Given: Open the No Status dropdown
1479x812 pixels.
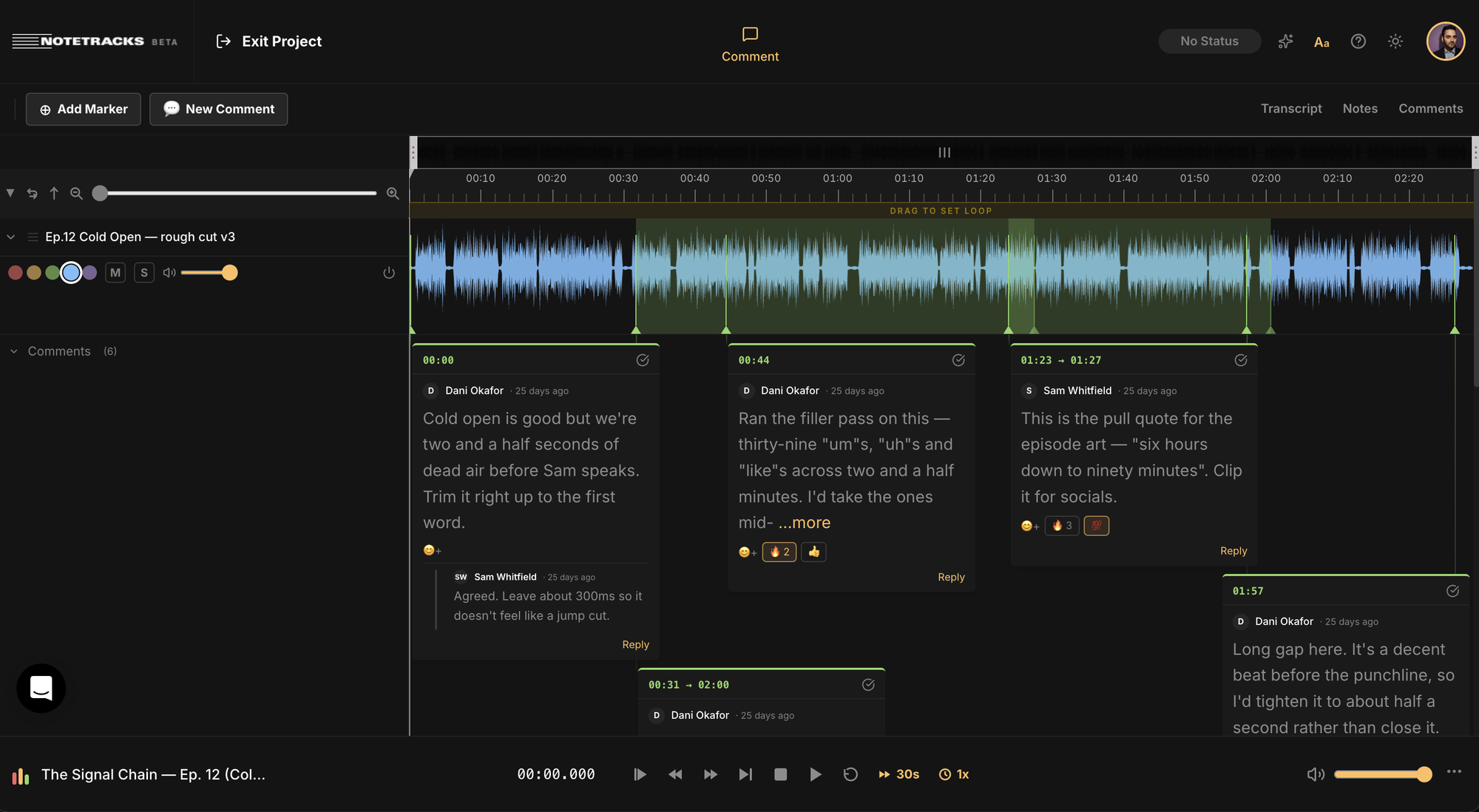Looking at the screenshot, I should (x=1209, y=41).
